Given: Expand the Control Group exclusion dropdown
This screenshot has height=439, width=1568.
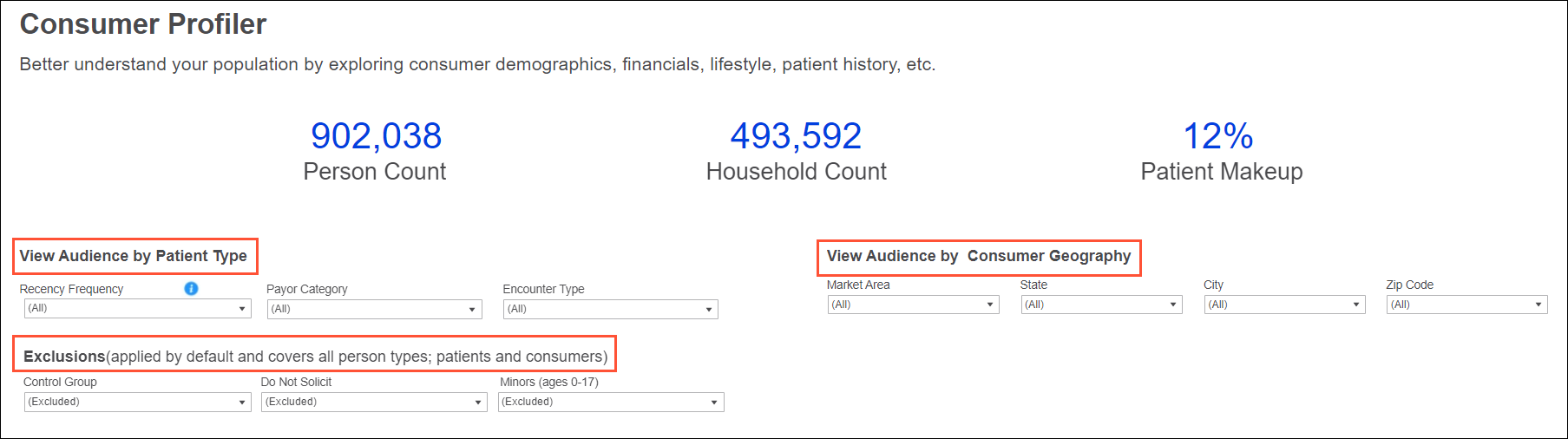Looking at the screenshot, I should 137,402.
